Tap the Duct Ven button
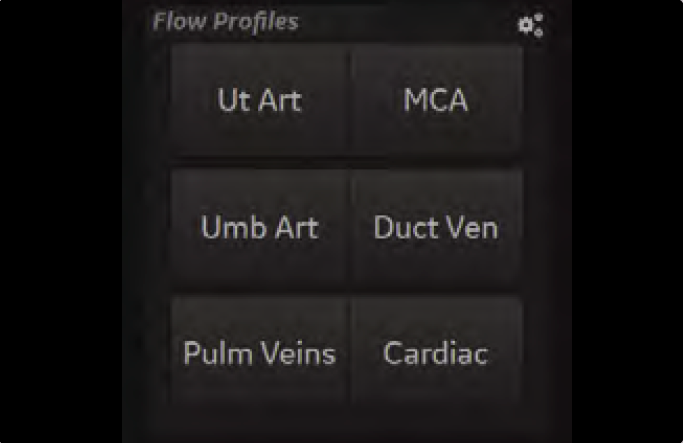This screenshot has width=683, height=443. click(436, 227)
